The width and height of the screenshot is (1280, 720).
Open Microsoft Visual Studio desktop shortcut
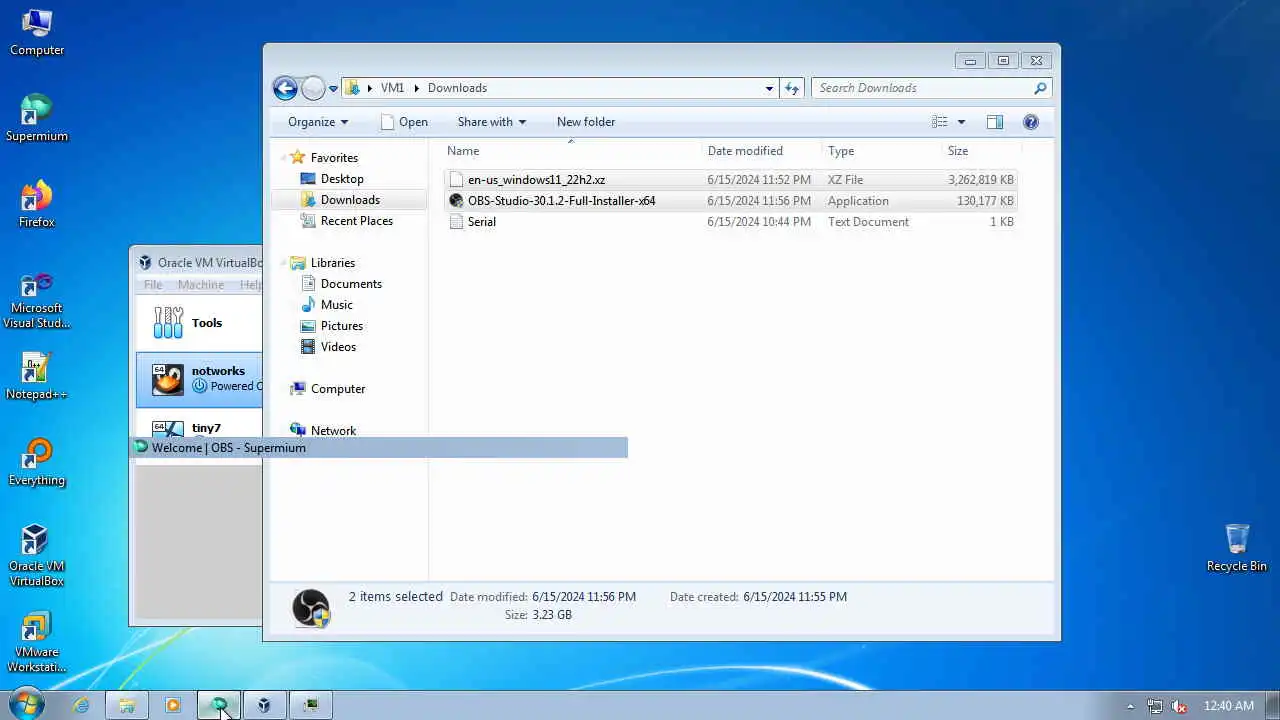(x=37, y=299)
